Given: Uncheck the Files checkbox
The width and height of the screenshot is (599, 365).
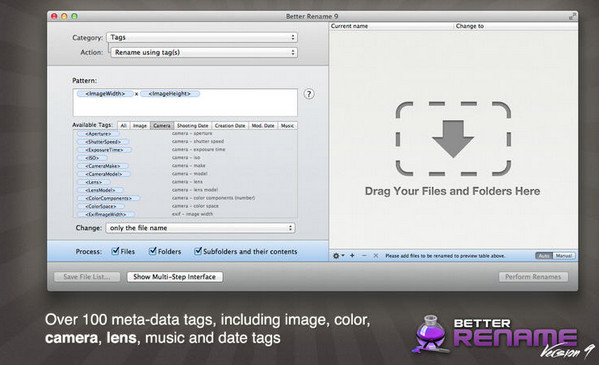Looking at the screenshot, I should (115, 251).
